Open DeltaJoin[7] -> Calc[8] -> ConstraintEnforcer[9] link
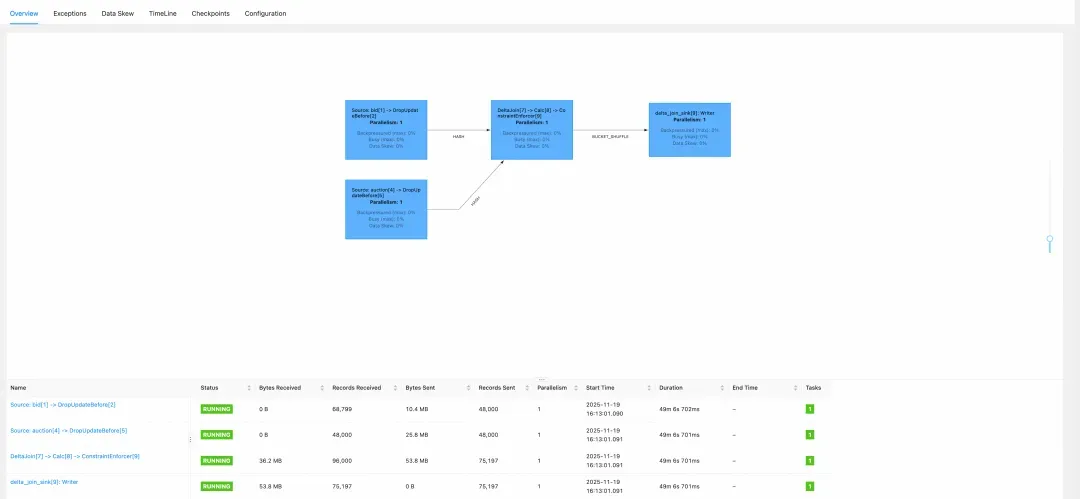1080x499 pixels. tap(74, 456)
